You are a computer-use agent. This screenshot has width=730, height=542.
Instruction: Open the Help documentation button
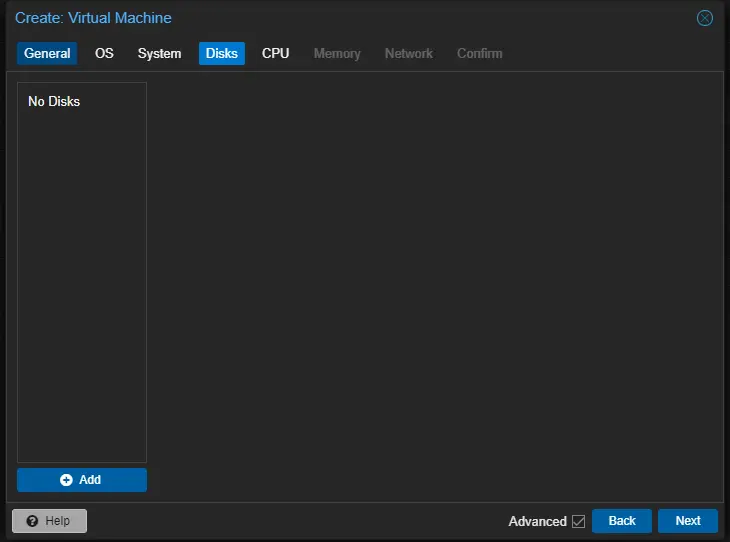[49, 521]
